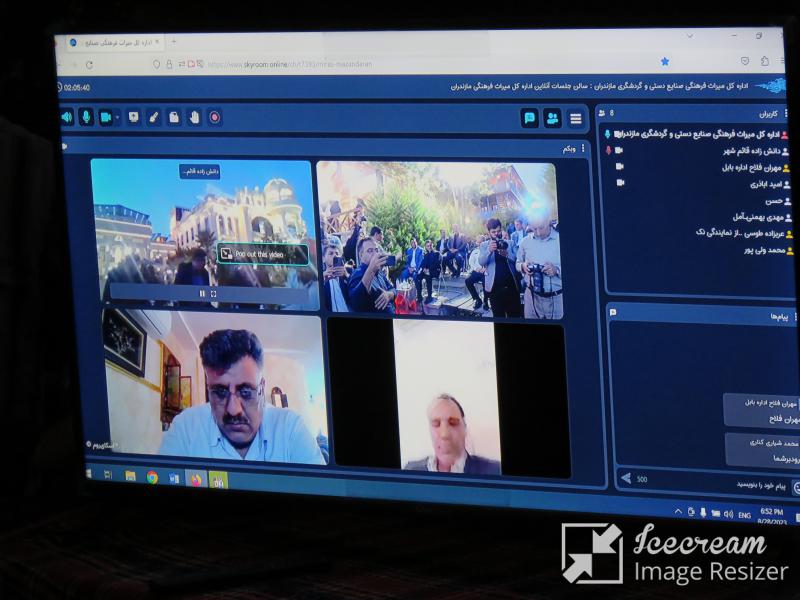Reload the page with the refresh icon

[x=89, y=65]
